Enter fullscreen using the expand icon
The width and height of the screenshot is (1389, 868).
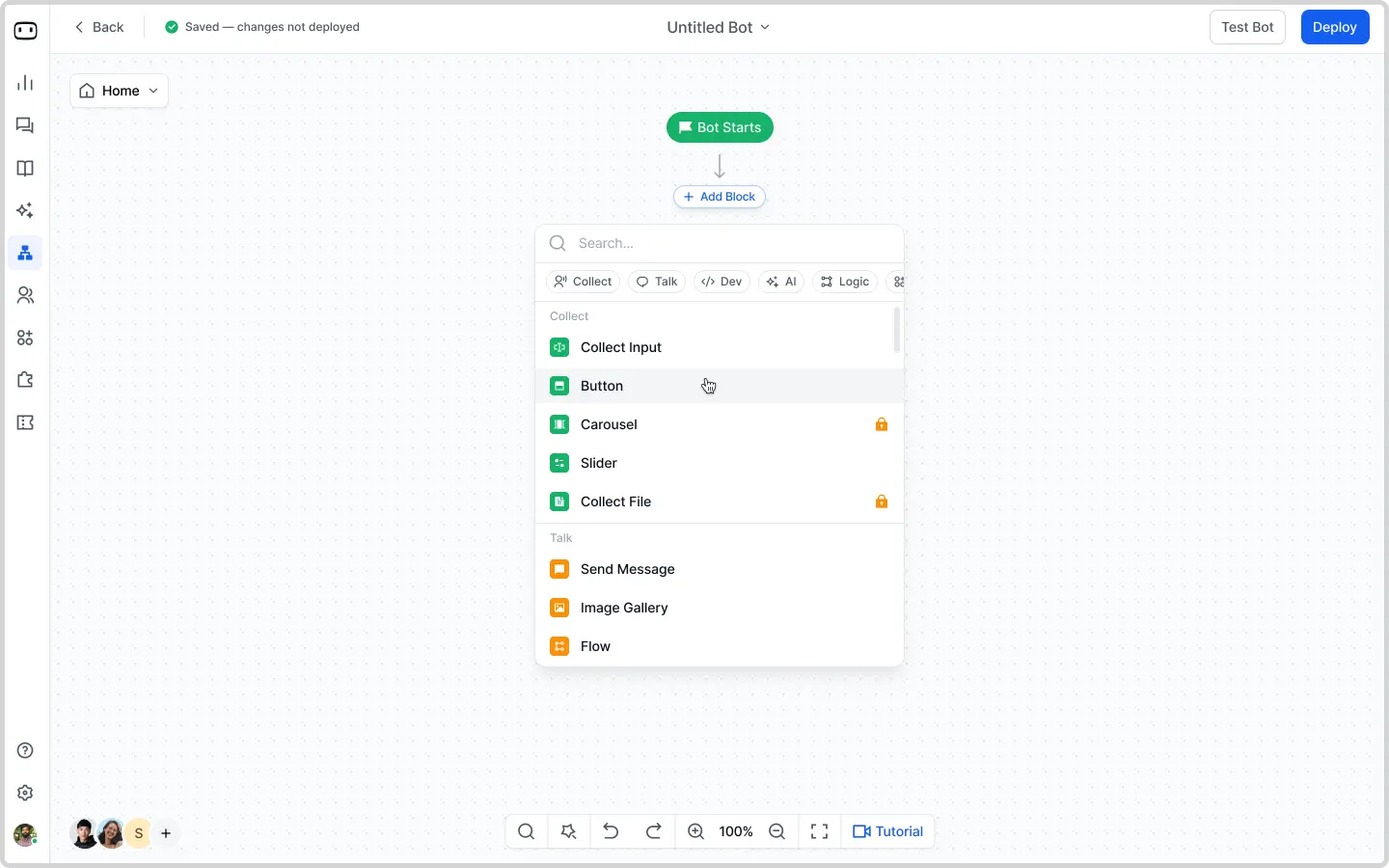tap(819, 831)
